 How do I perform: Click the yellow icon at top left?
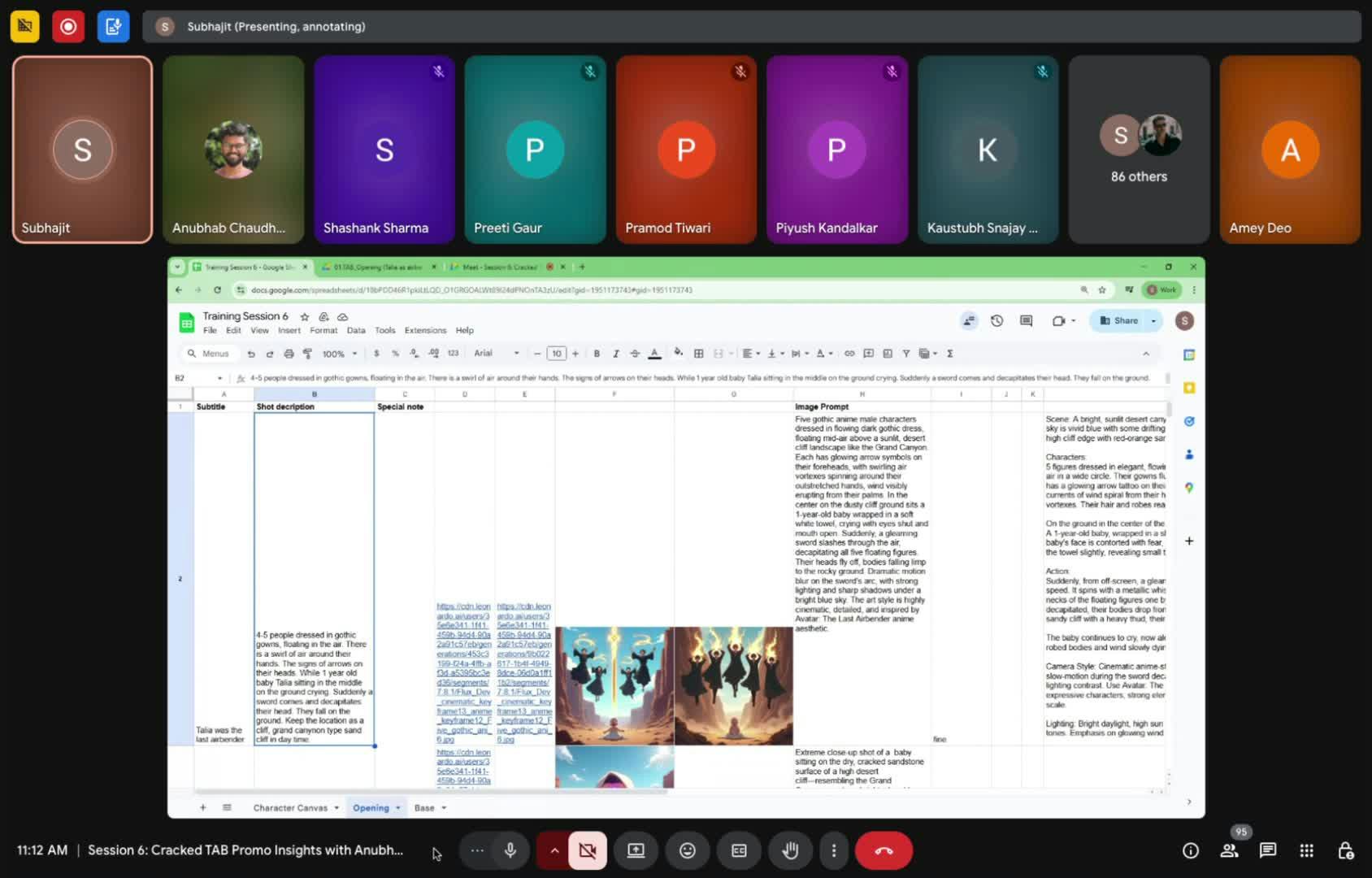point(24,27)
